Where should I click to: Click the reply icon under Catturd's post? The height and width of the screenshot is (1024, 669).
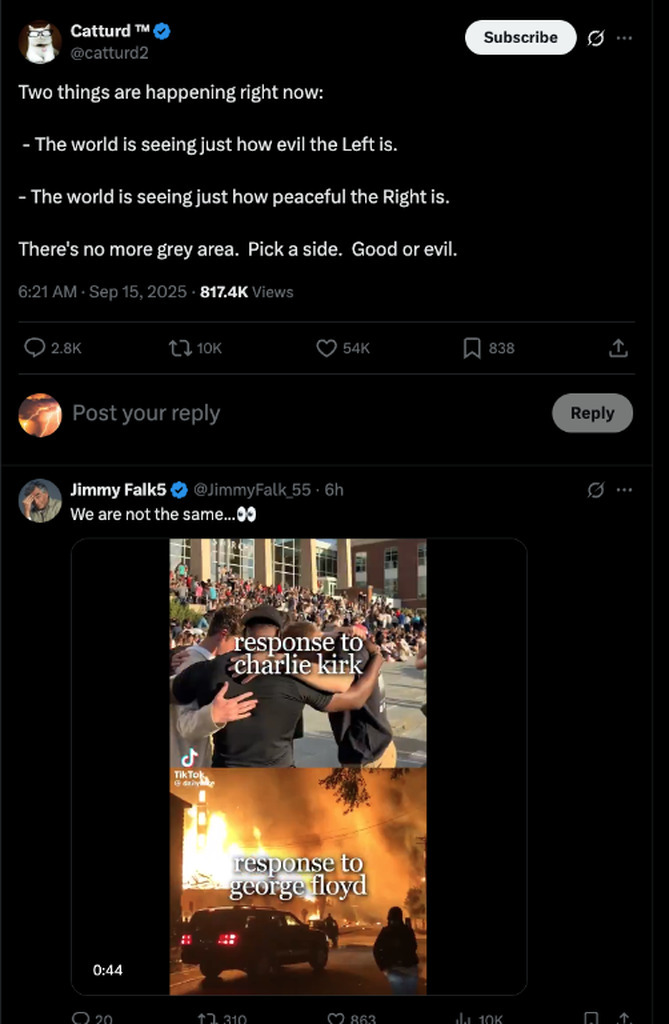(x=35, y=348)
